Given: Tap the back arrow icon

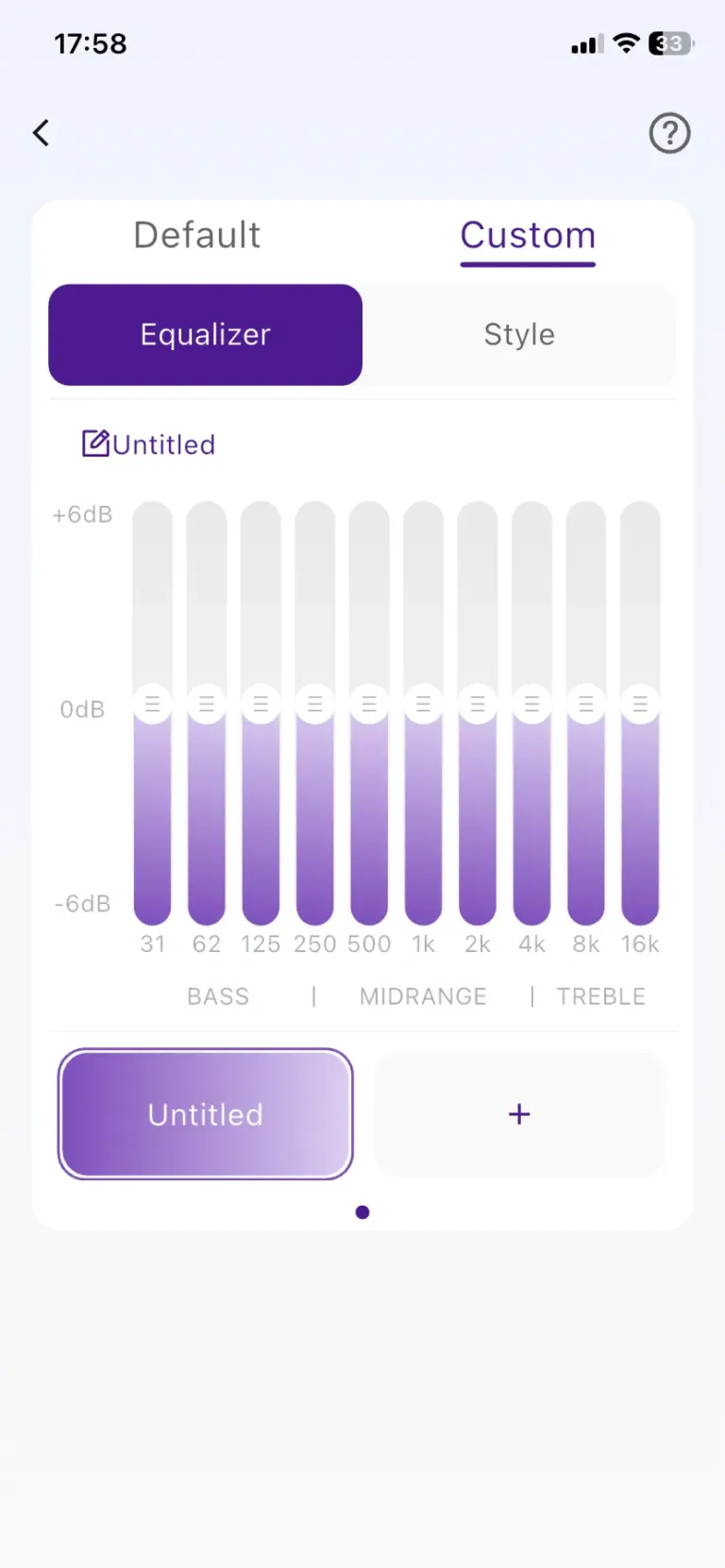Looking at the screenshot, I should click(41, 133).
